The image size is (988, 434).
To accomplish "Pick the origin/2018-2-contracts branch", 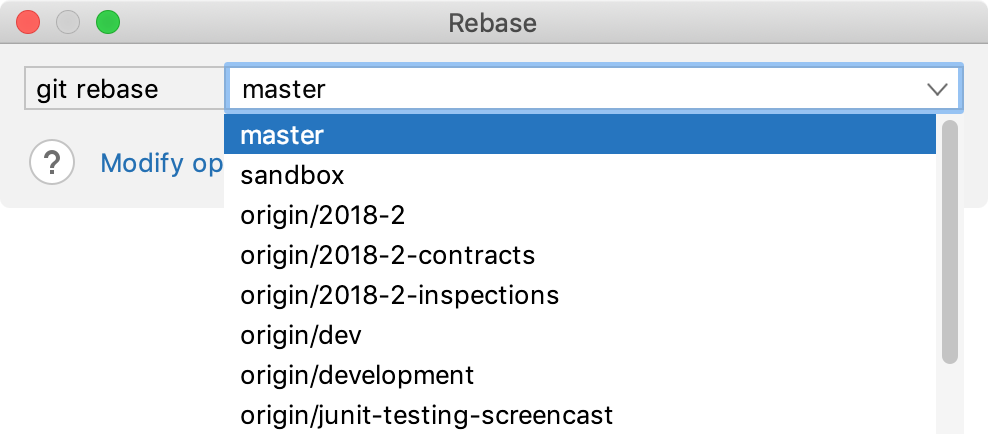I will pyautogui.click(x=388, y=255).
